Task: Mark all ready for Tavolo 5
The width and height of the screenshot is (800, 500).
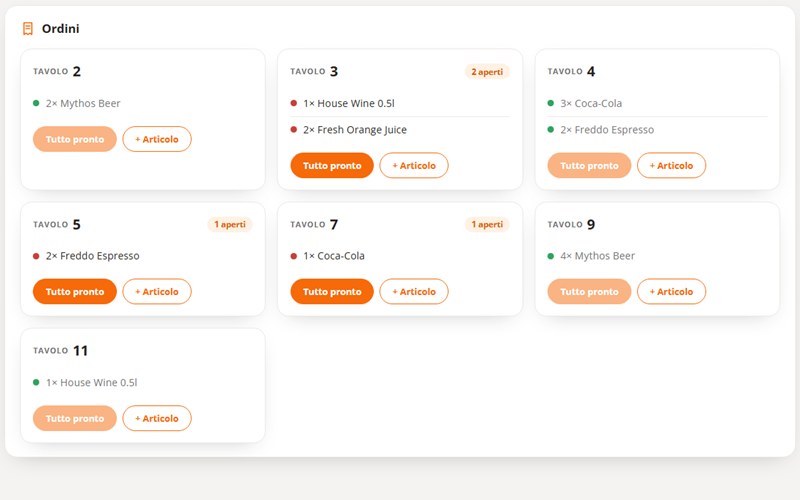Action: 75,292
